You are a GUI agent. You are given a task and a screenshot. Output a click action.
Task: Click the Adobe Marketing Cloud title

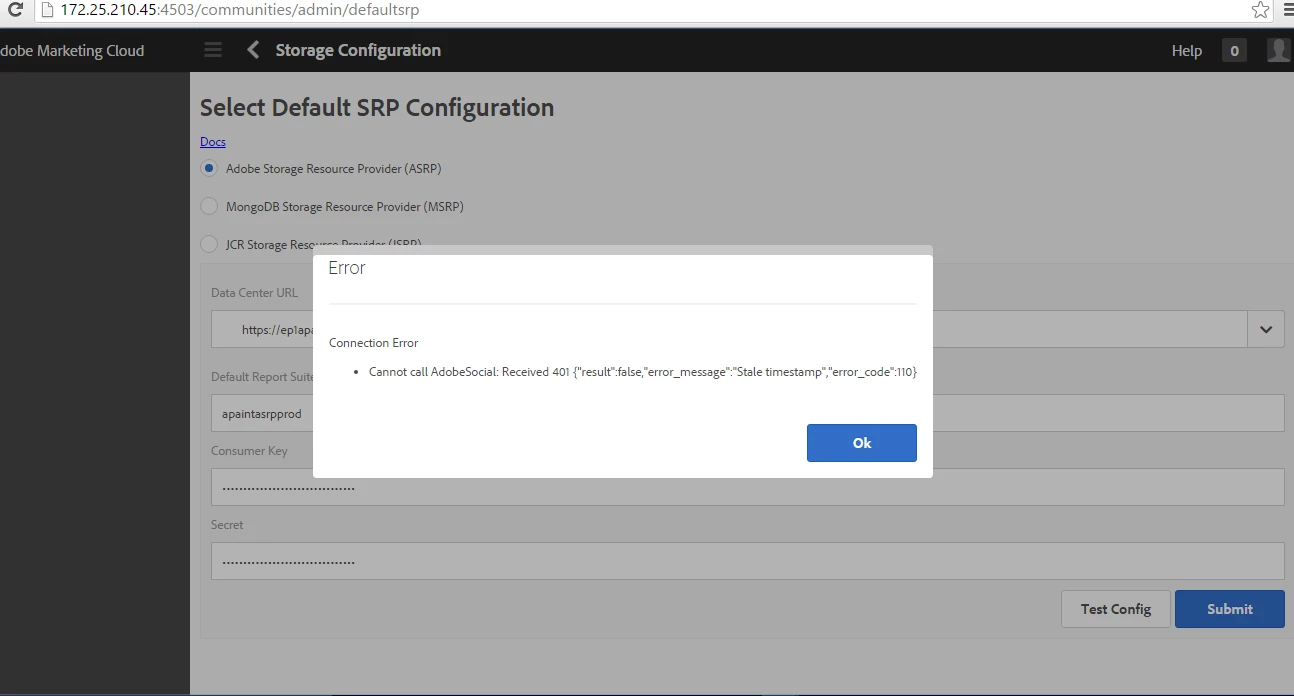point(72,51)
